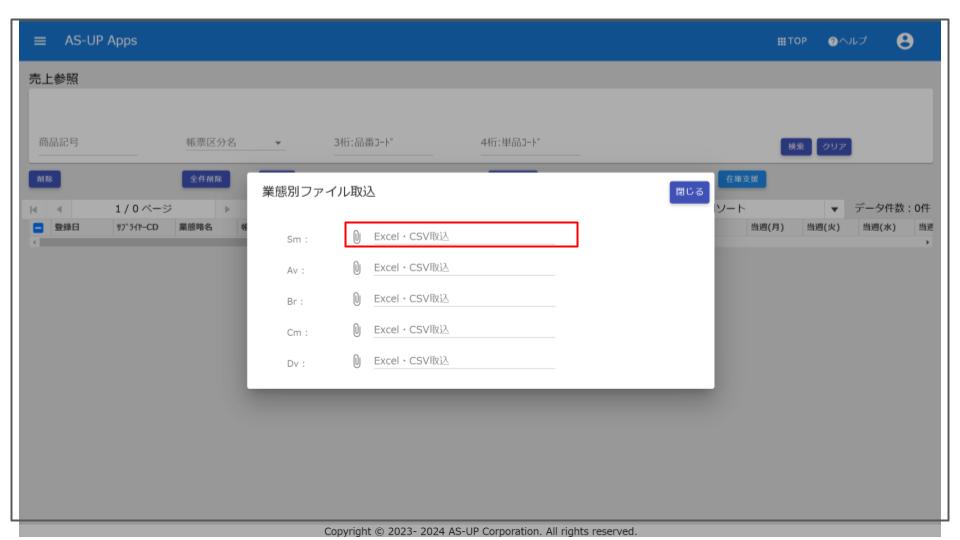Open TOP from the header menu
Viewport: 960px width, 540px height.
pyautogui.click(x=792, y=40)
